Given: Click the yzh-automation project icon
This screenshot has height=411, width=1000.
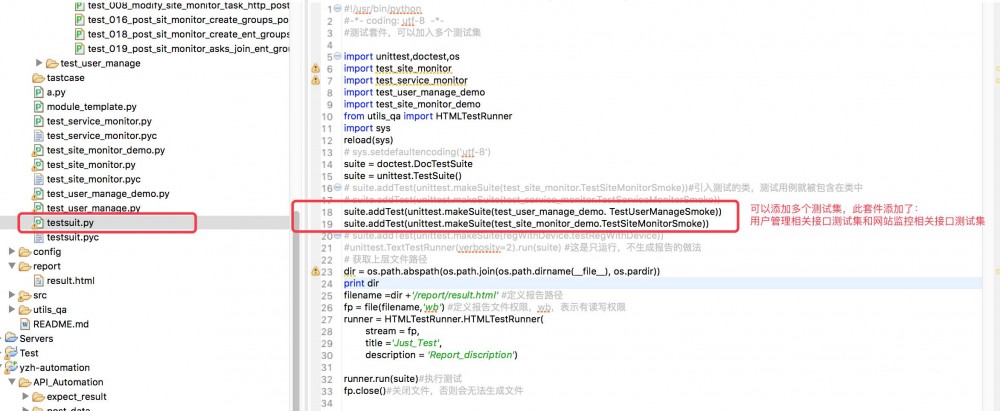Looking at the screenshot, I should point(11,368).
